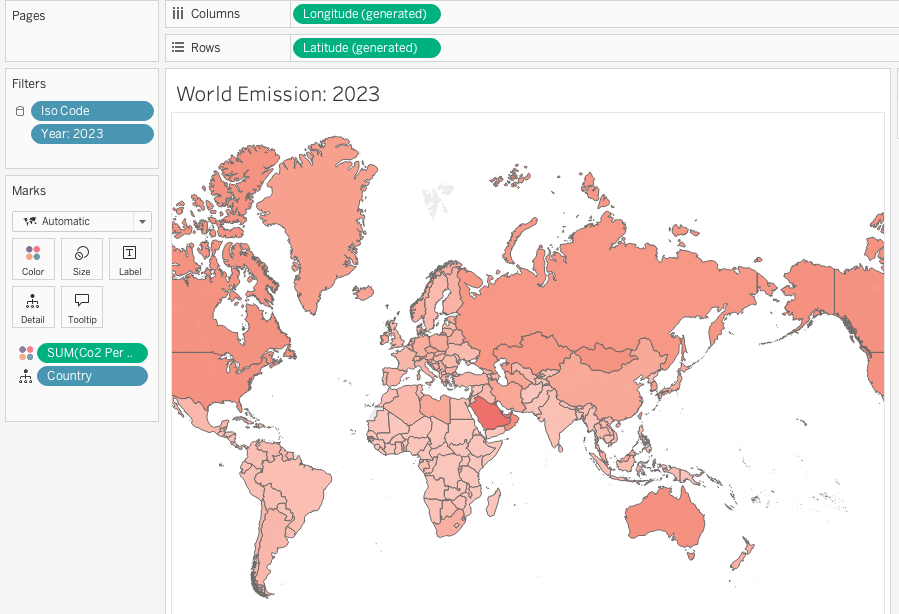Select Saudi Arabia on the map

(492, 414)
